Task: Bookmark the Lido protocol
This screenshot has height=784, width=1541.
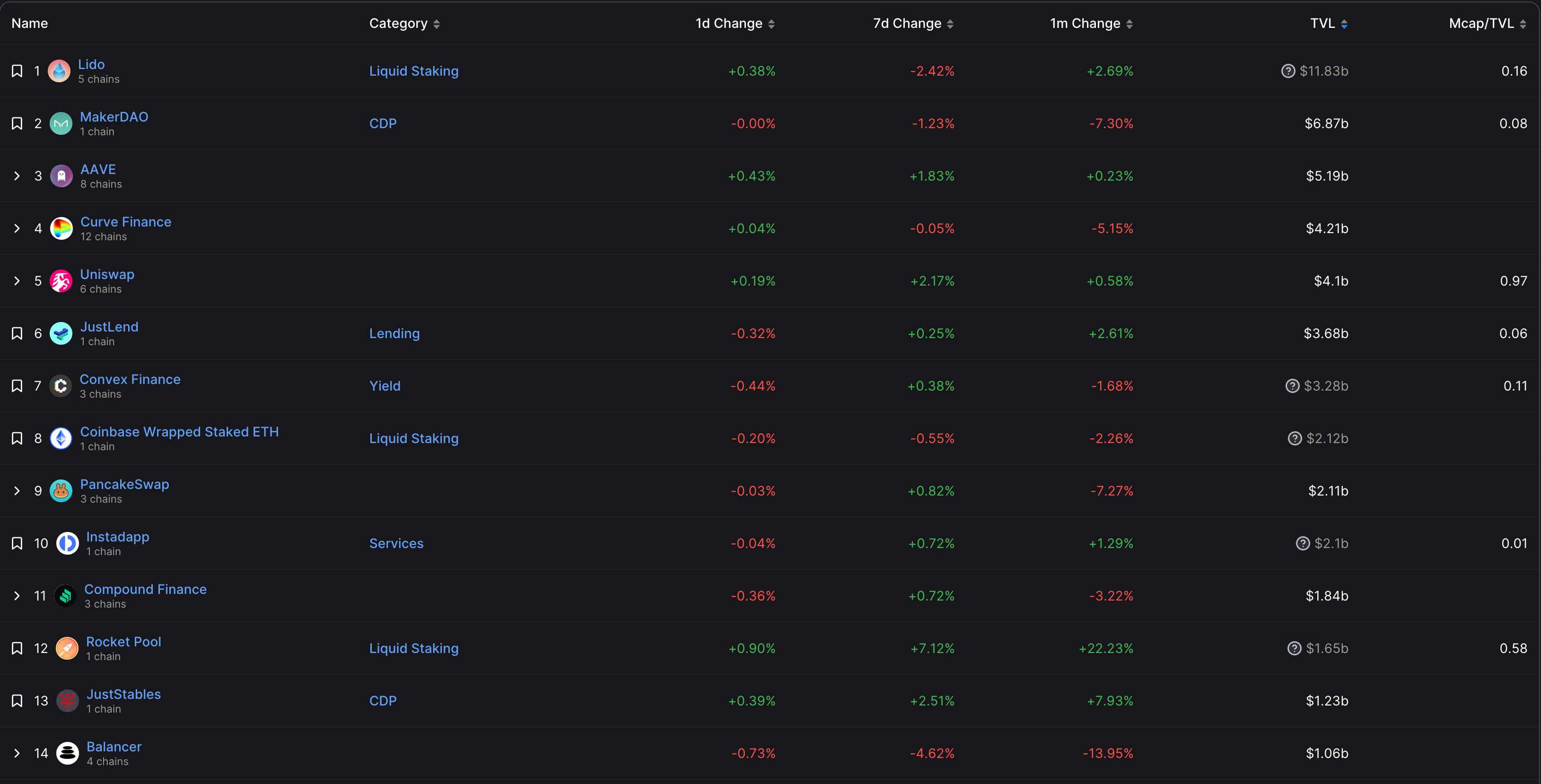Action: [18, 71]
